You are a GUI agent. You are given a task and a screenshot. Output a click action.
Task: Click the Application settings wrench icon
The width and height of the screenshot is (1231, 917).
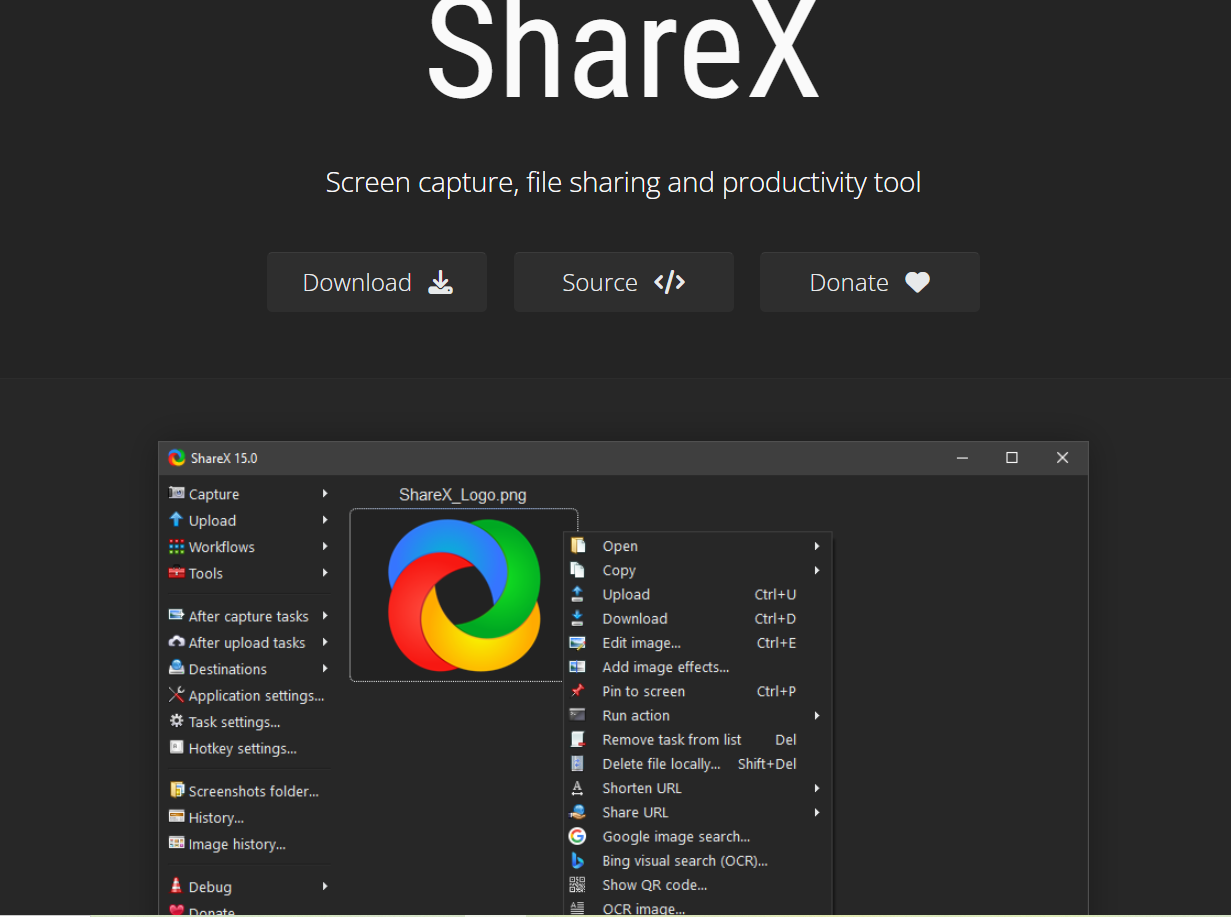point(177,695)
